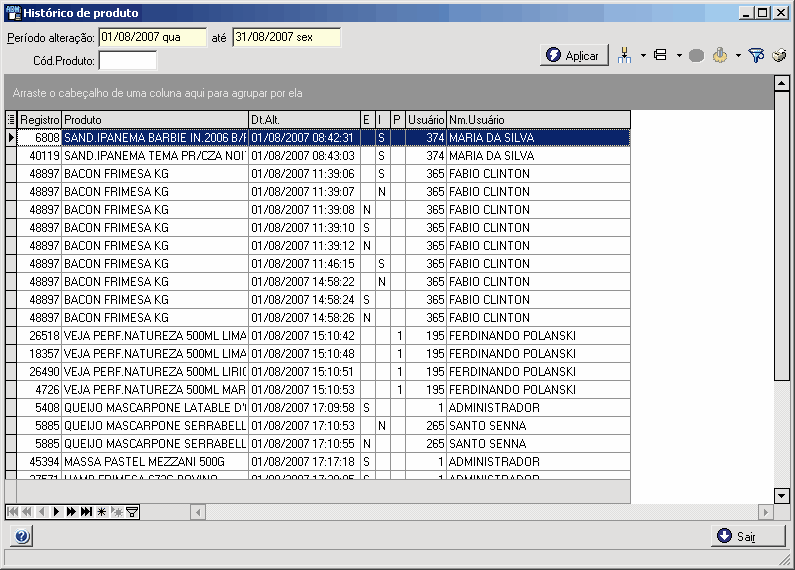Screen dimensions: 795x570
Task: Click the window title bar icon
Action: click(12, 13)
